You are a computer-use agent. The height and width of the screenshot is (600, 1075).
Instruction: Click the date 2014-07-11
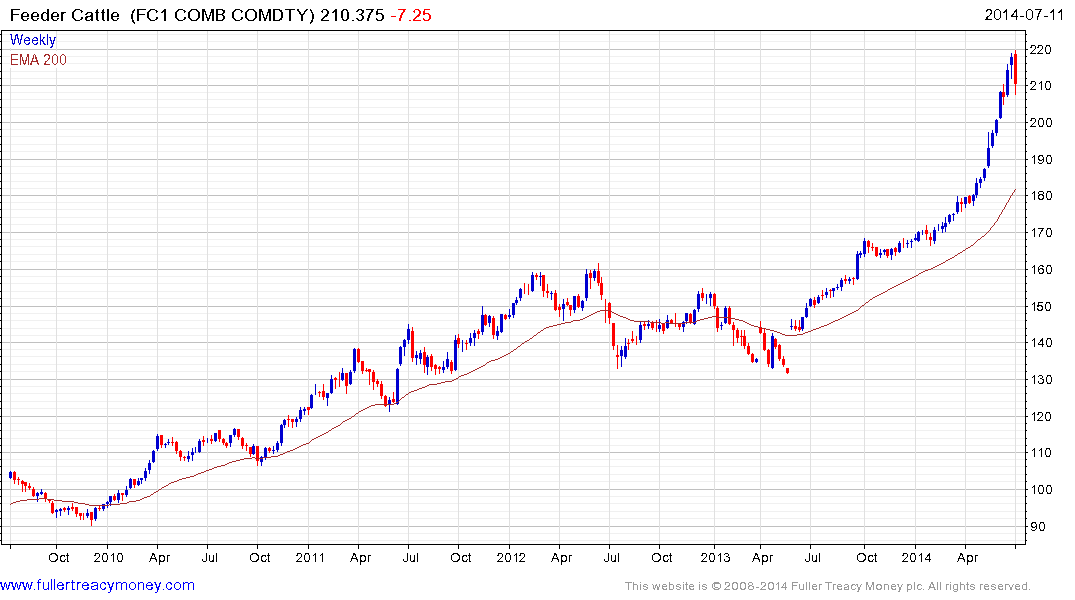point(1024,14)
